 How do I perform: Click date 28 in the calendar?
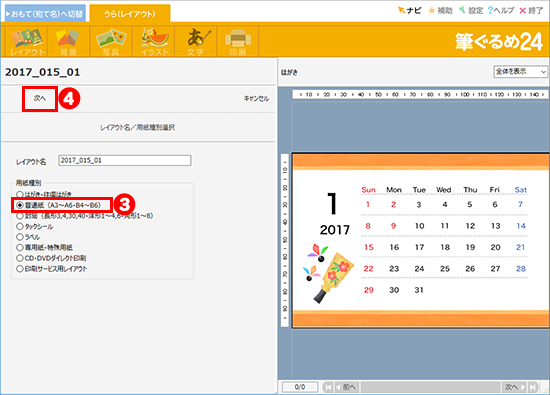(521, 269)
